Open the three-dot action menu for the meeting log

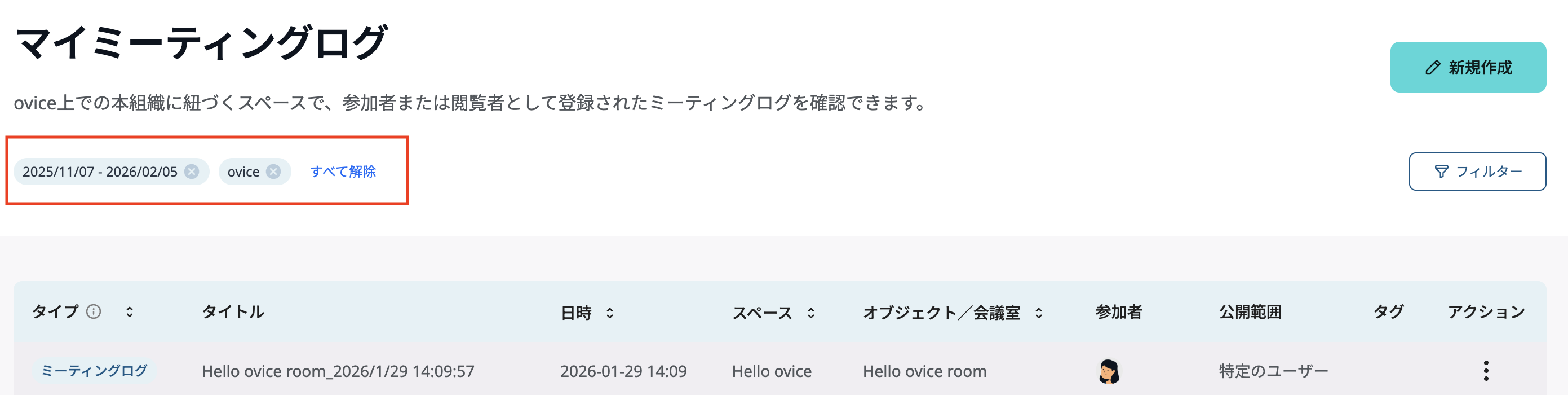tap(1487, 370)
